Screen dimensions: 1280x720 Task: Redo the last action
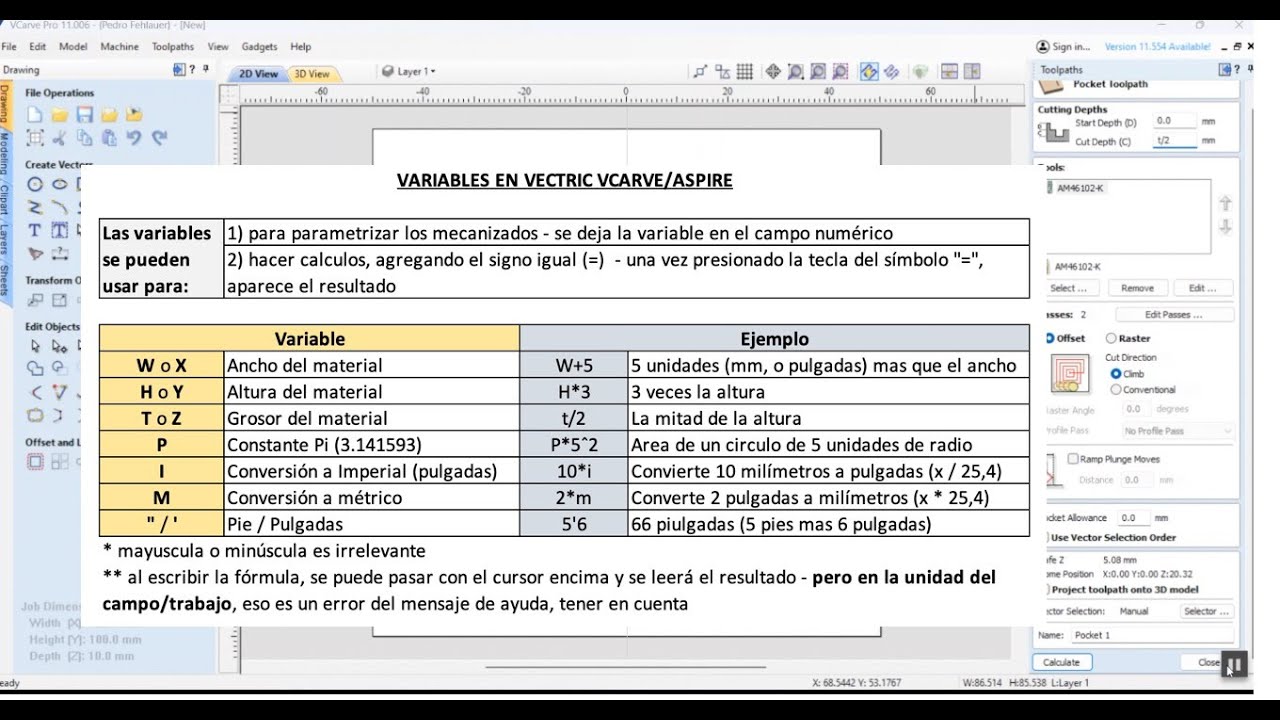click(x=158, y=138)
